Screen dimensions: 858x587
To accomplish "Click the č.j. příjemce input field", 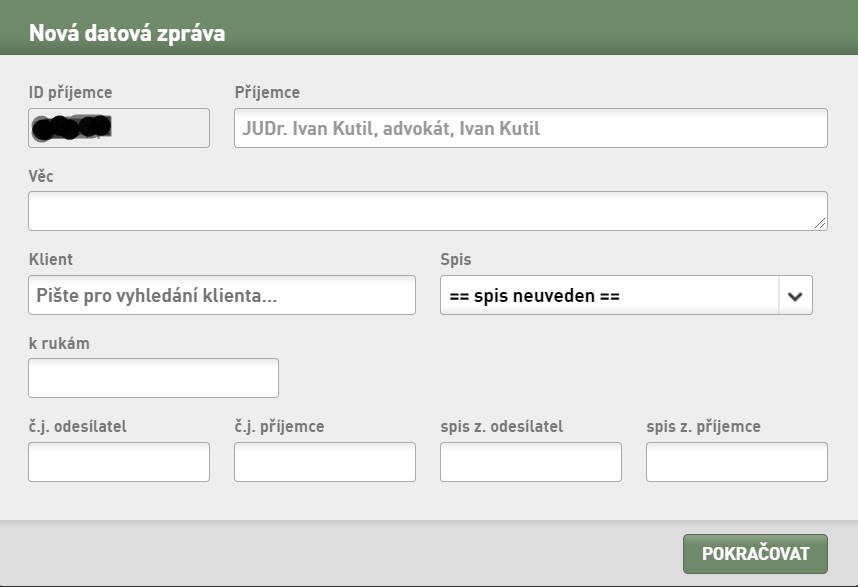I will coord(325,462).
